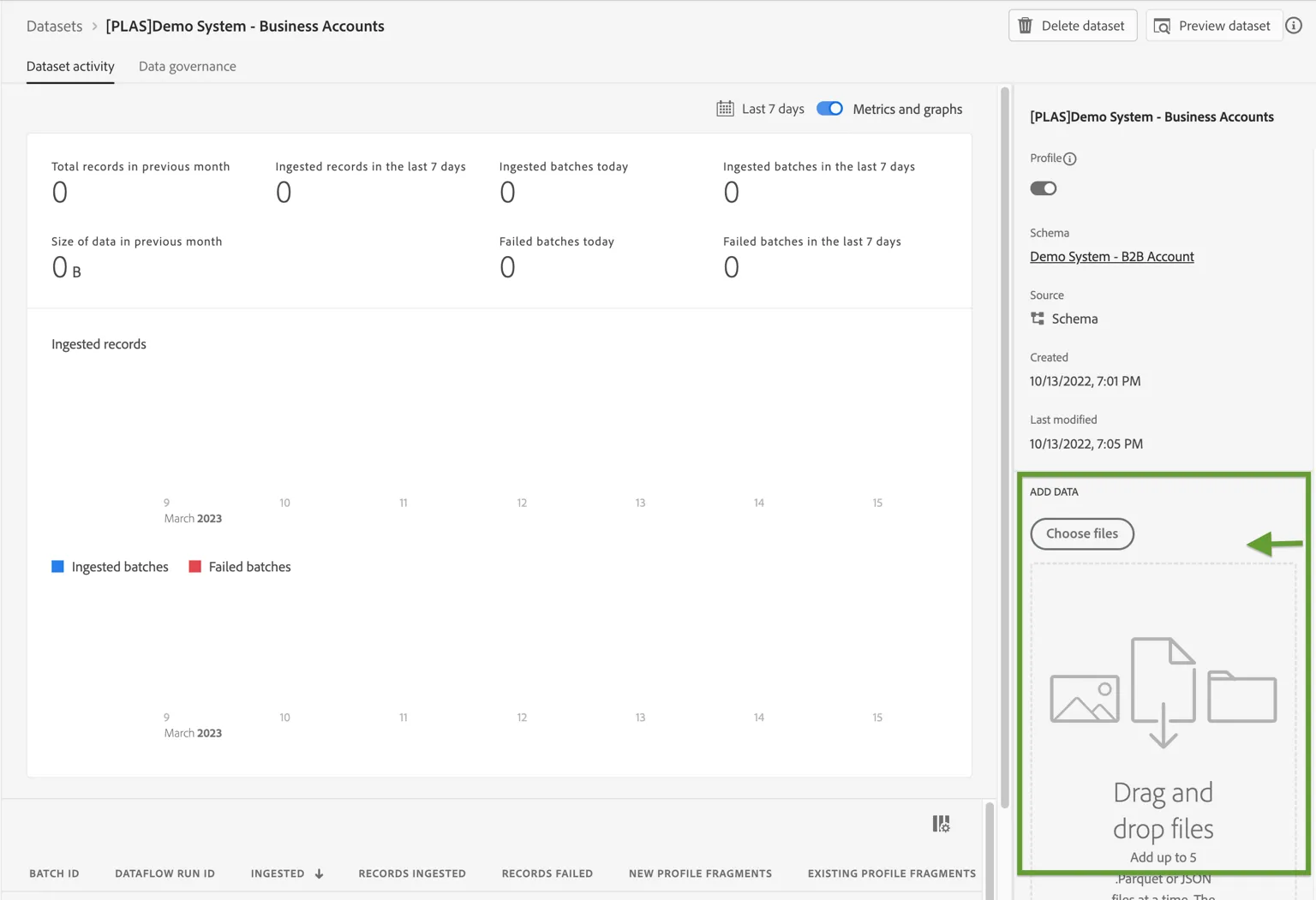Click the red Failed batches legend swatch

coord(194,567)
